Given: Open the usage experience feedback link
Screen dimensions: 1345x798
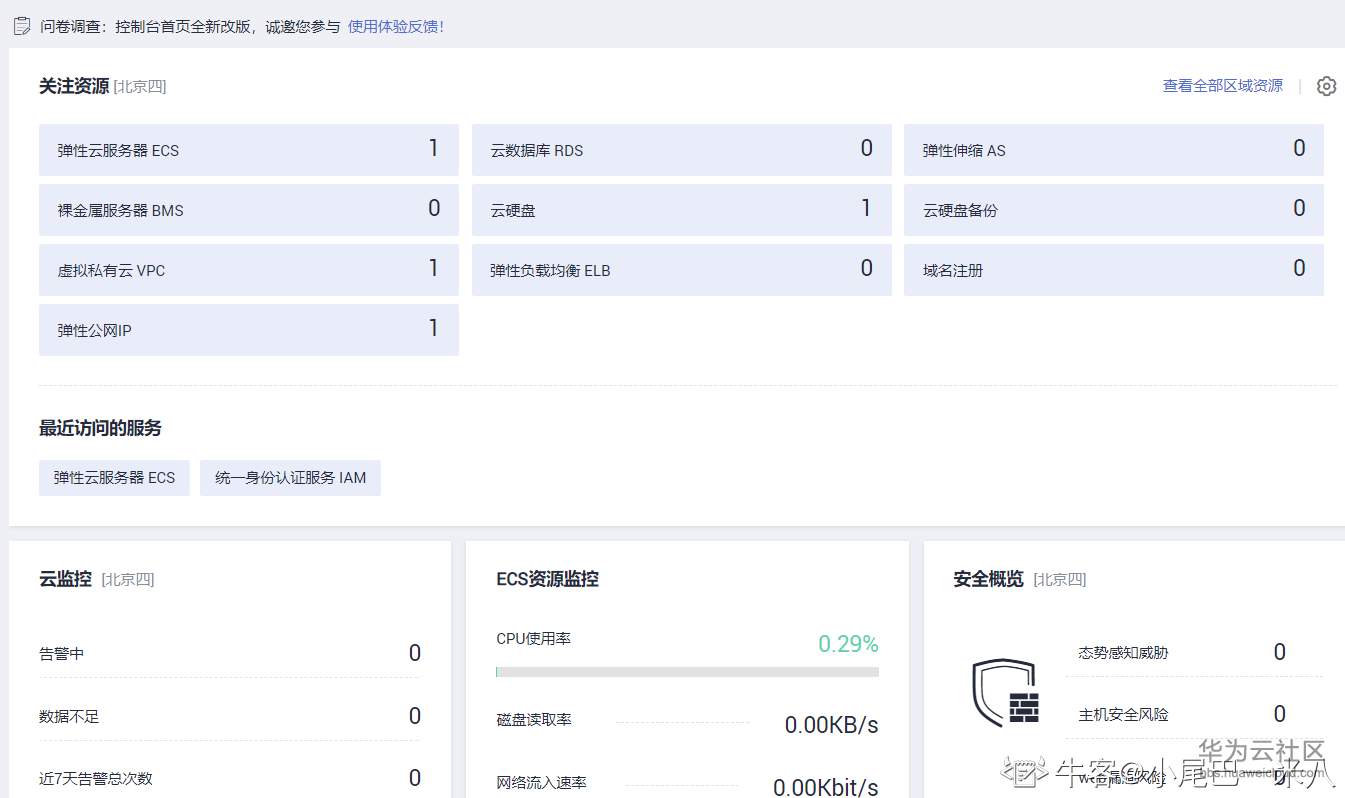Looking at the screenshot, I should point(396,26).
